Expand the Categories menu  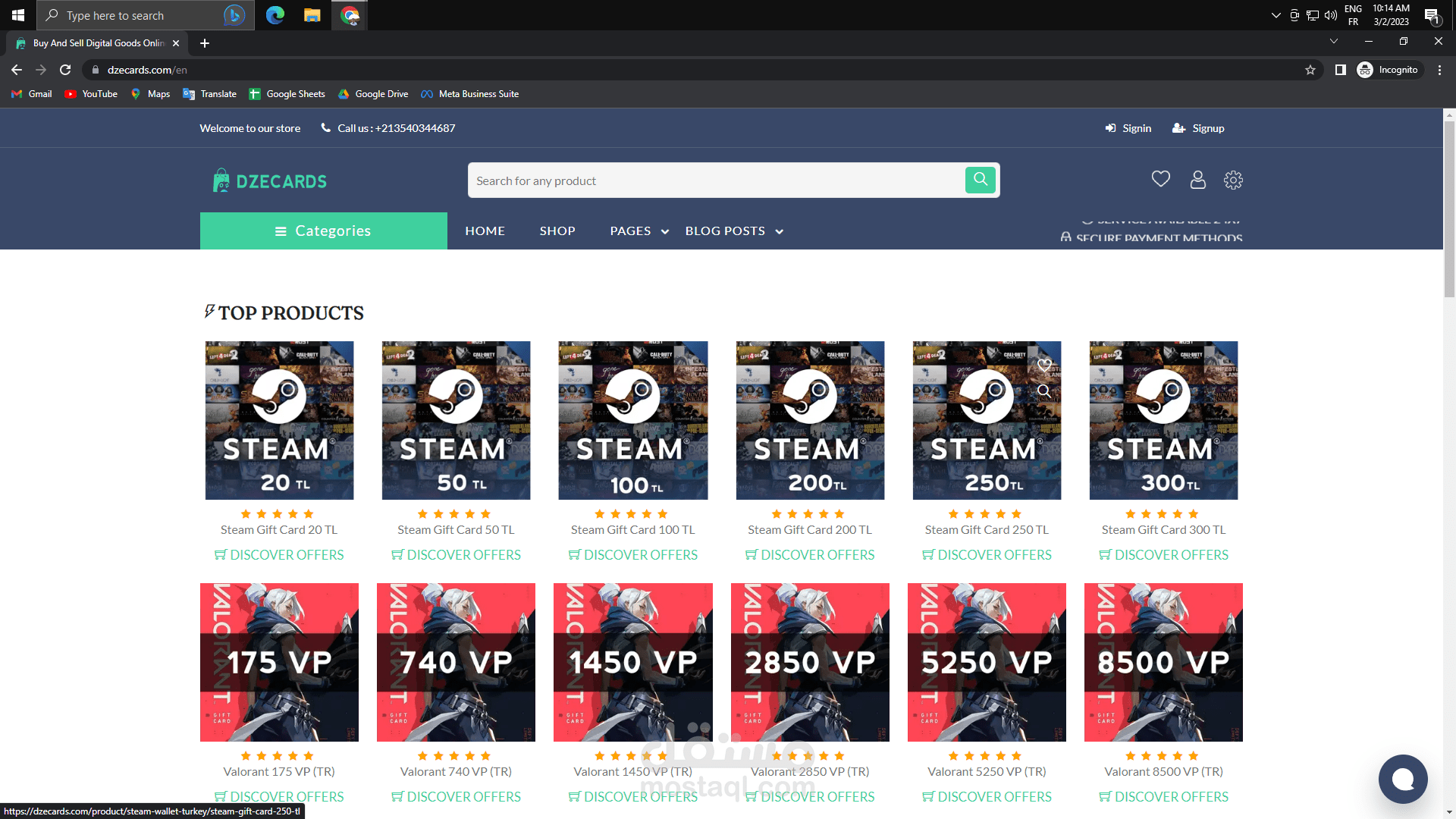coord(324,231)
